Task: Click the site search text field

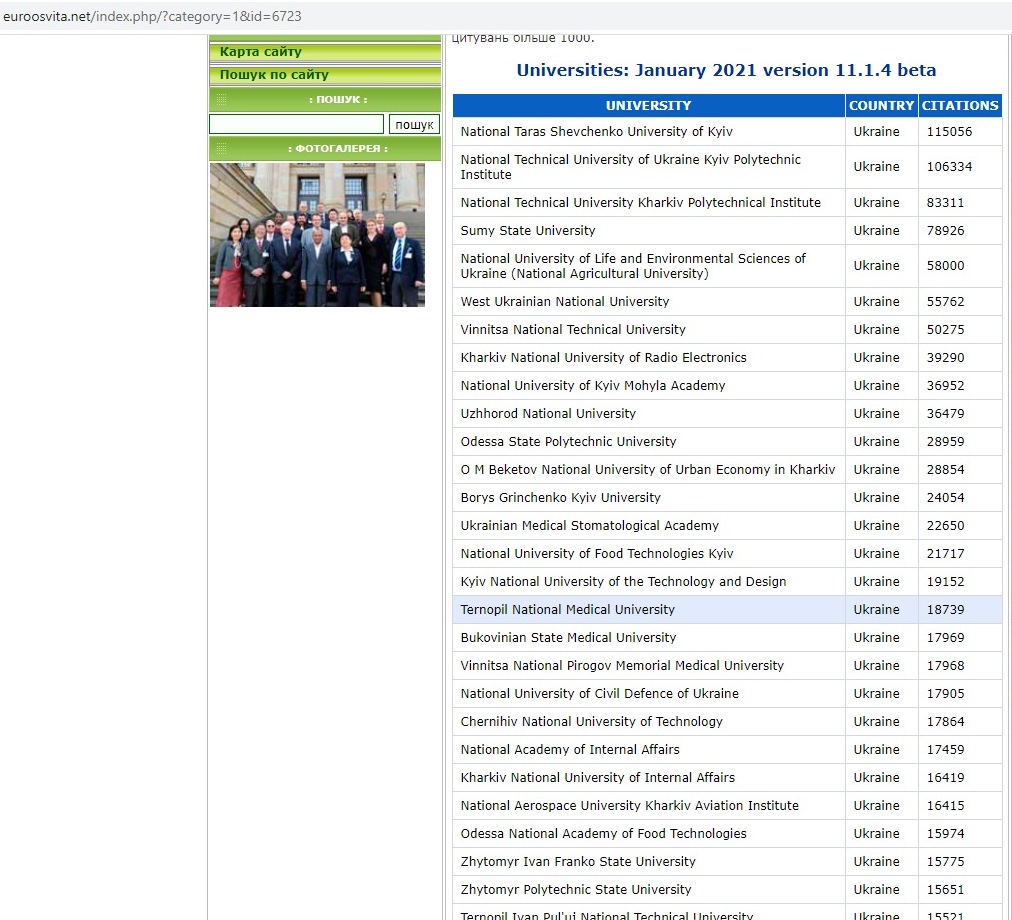Action: click(296, 124)
